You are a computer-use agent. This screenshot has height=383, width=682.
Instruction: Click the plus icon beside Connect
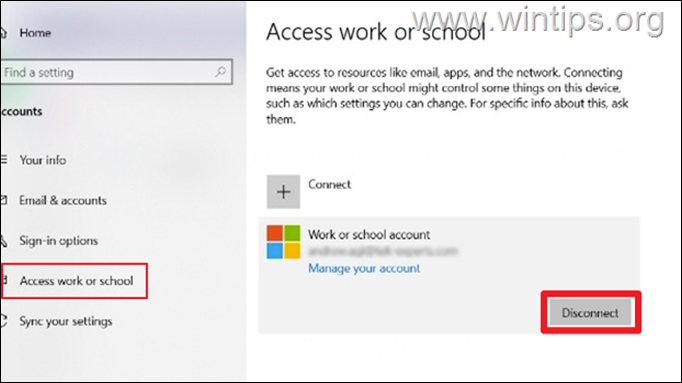pyautogui.click(x=283, y=192)
